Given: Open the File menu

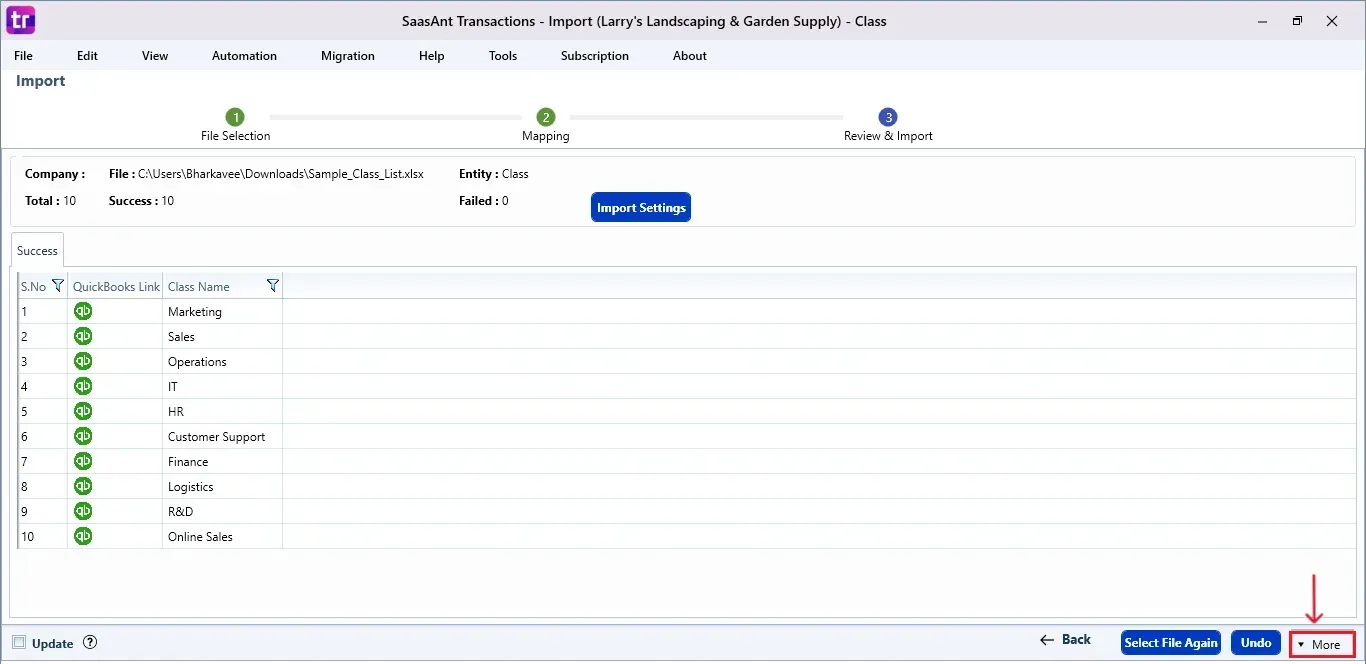Looking at the screenshot, I should (x=23, y=56).
